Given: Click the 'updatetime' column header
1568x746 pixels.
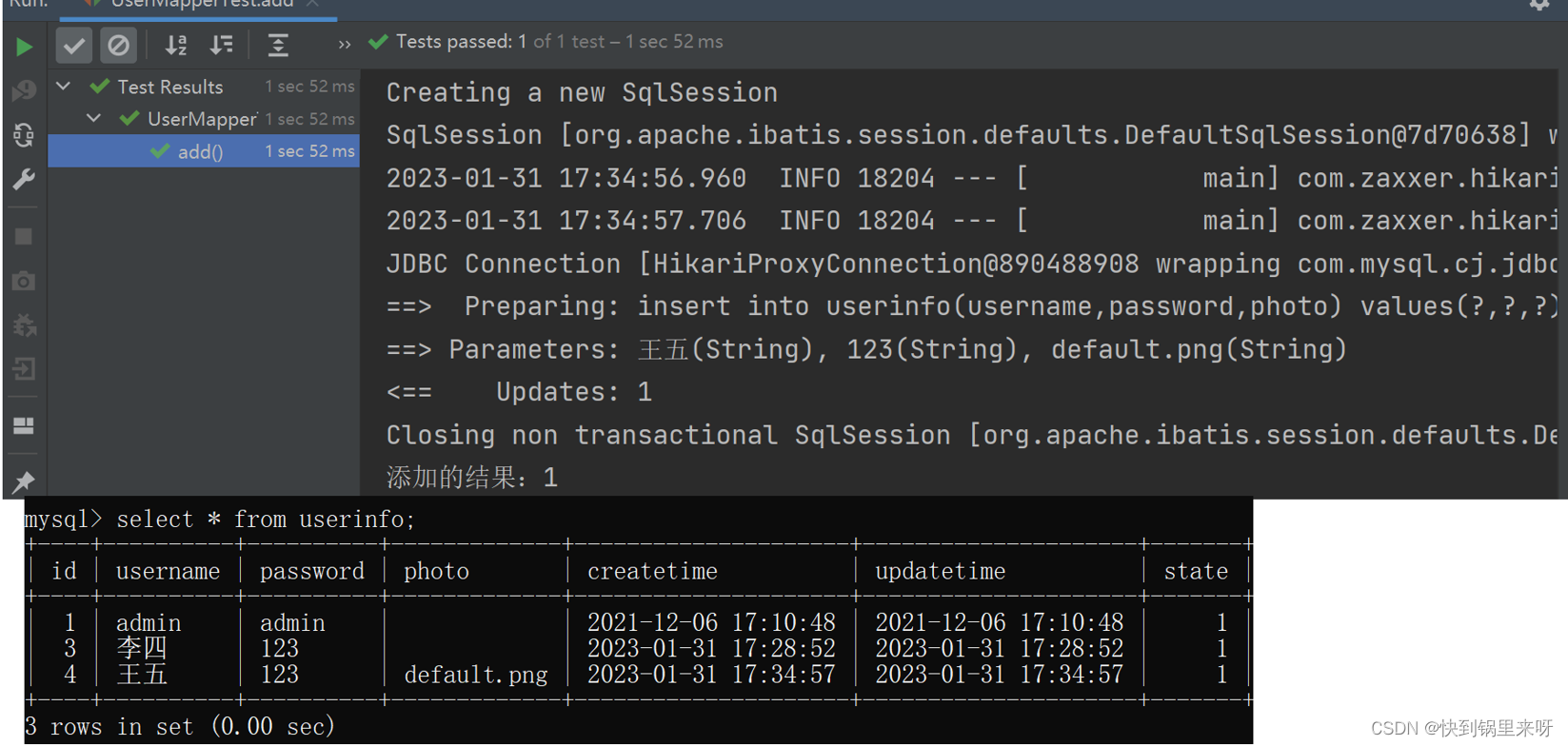Looking at the screenshot, I should [x=941, y=571].
